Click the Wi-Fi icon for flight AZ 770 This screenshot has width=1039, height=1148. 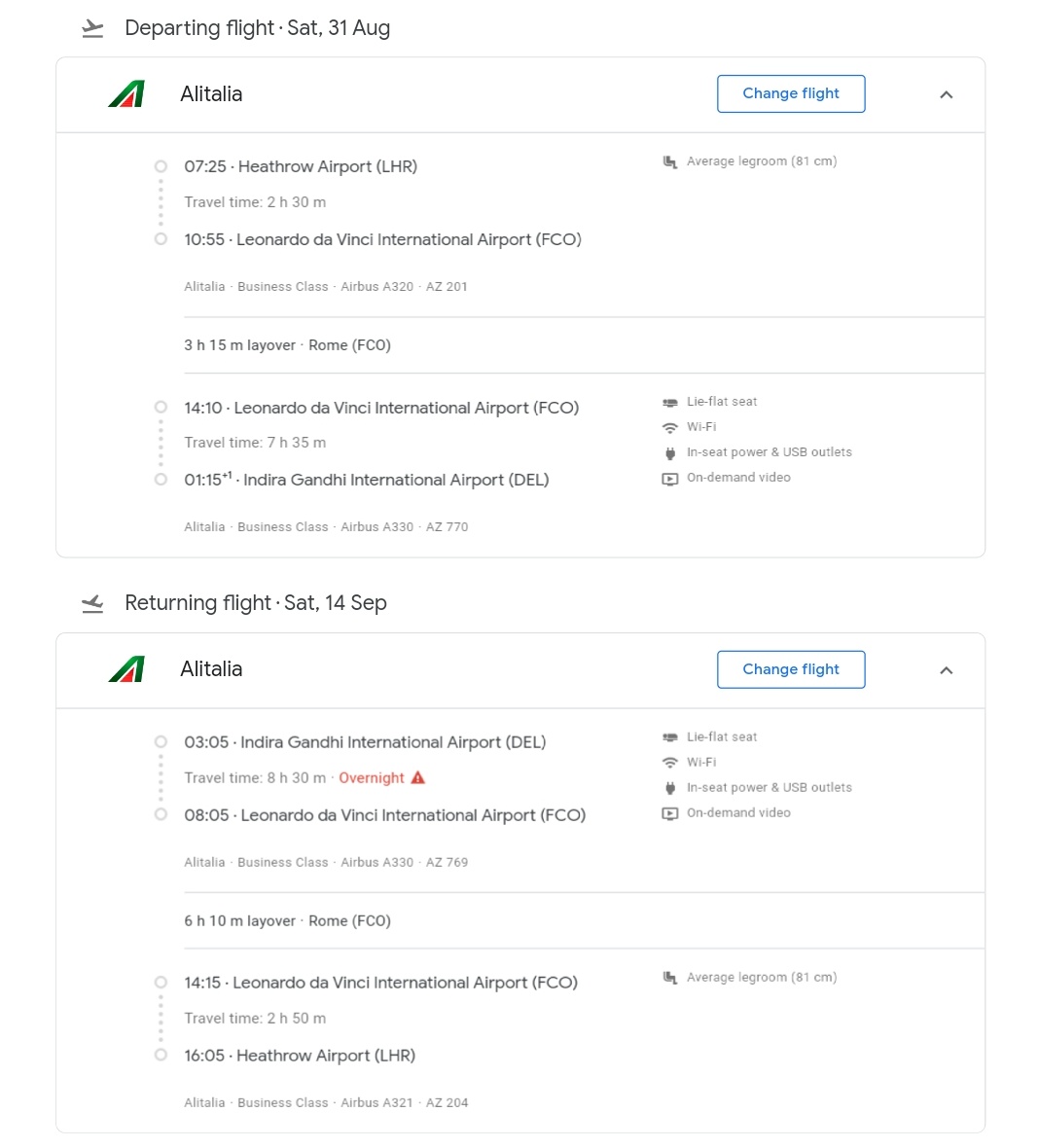669,427
